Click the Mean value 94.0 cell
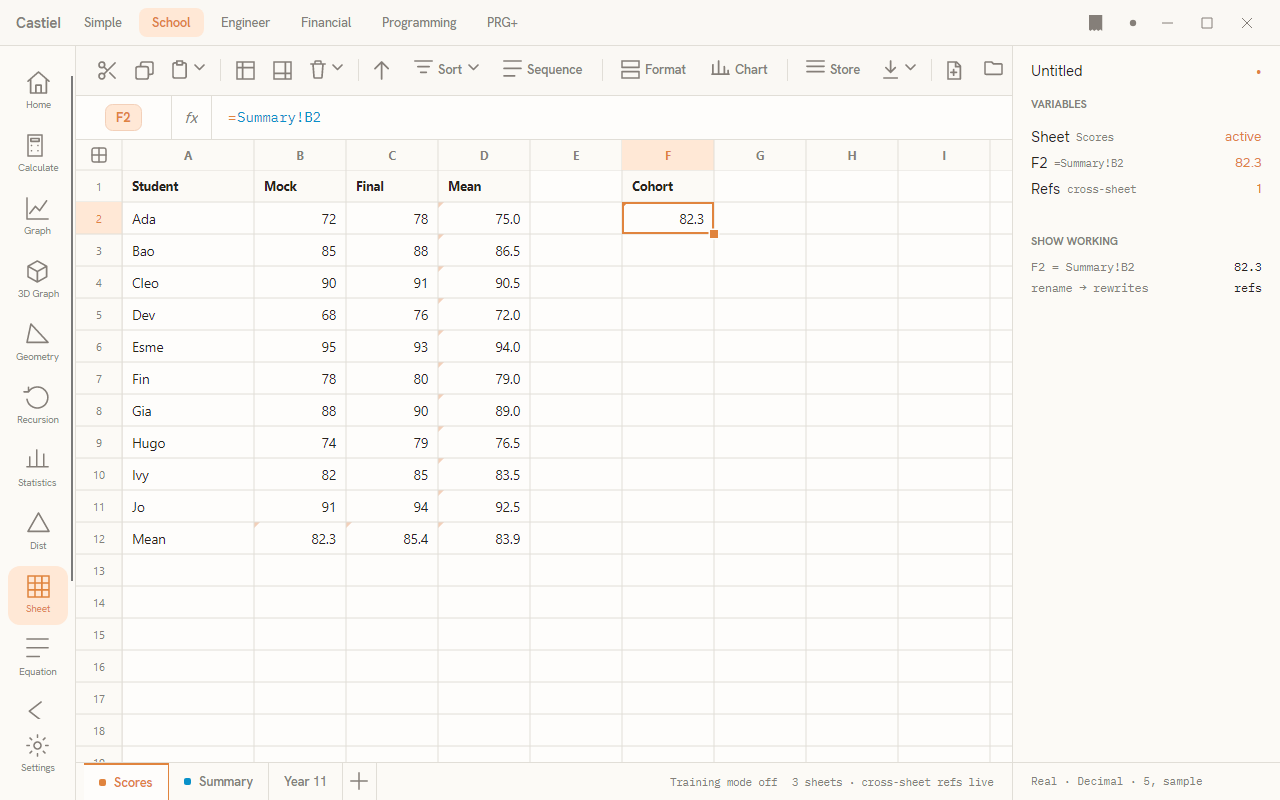Viewport: 1280px width, 800px height. coord(484,347)
